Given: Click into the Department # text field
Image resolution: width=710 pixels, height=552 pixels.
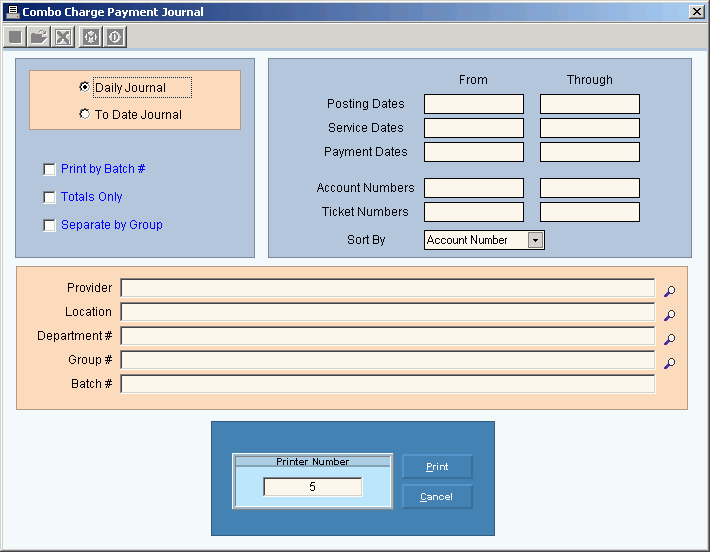Looking at the screenshot, I should coord(388,336).
